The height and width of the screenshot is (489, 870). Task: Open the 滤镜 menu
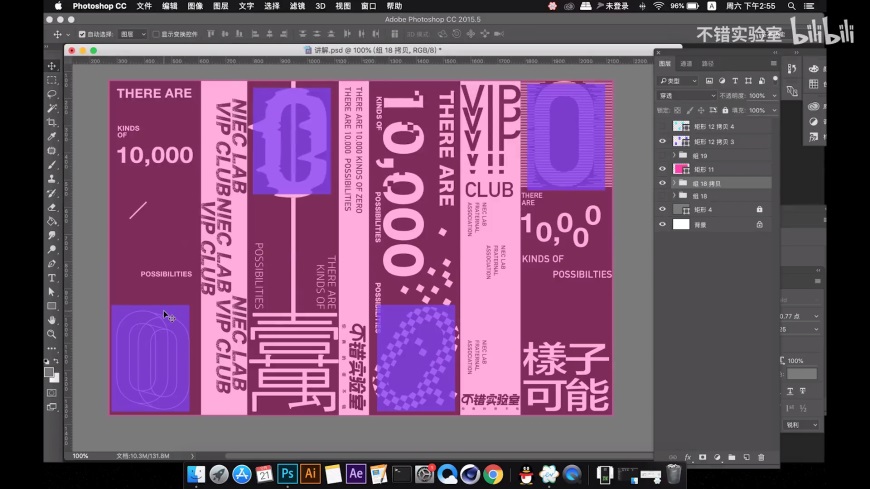tap(297, 6)
